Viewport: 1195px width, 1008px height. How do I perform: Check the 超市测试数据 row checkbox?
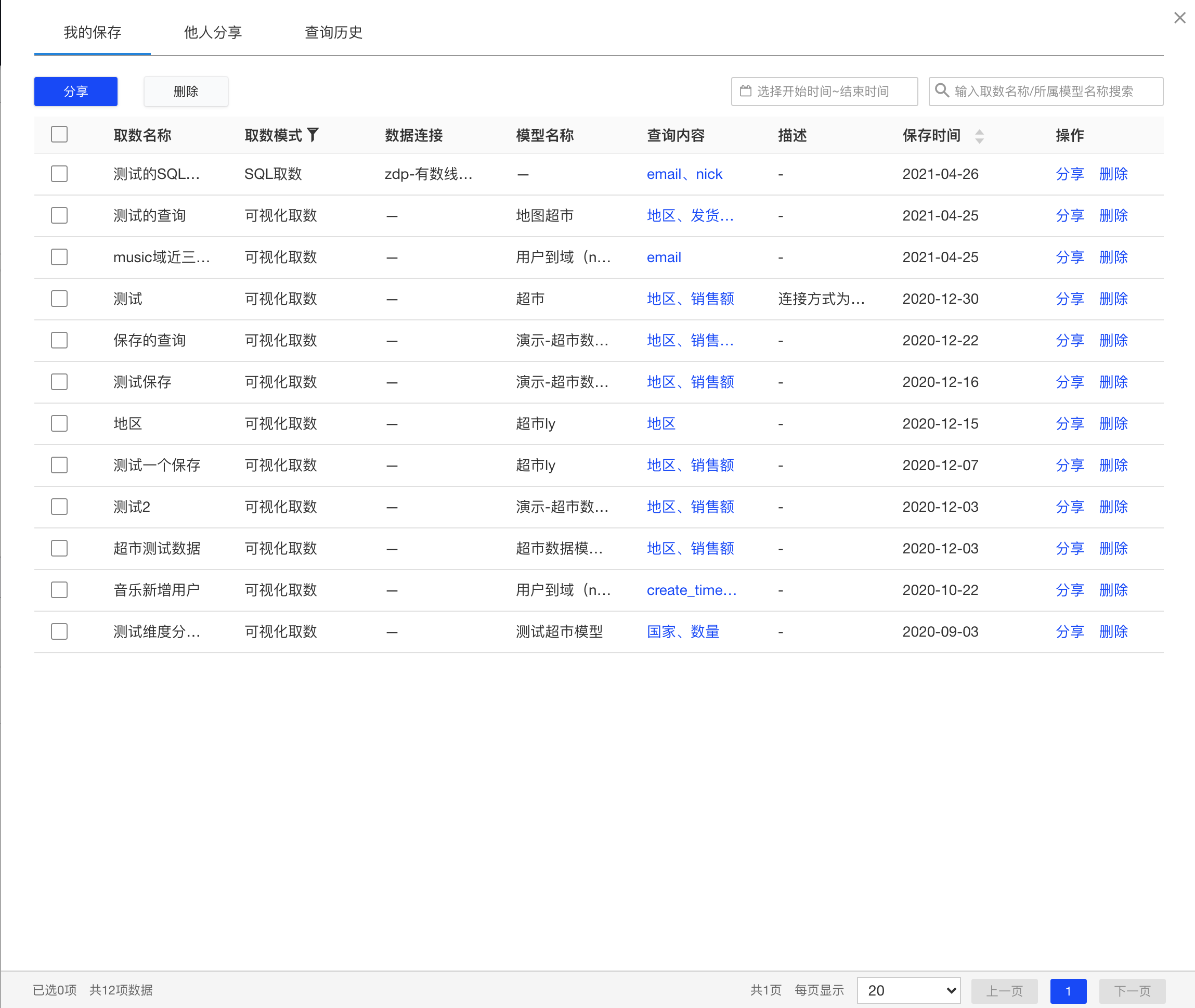coord(59,548)
